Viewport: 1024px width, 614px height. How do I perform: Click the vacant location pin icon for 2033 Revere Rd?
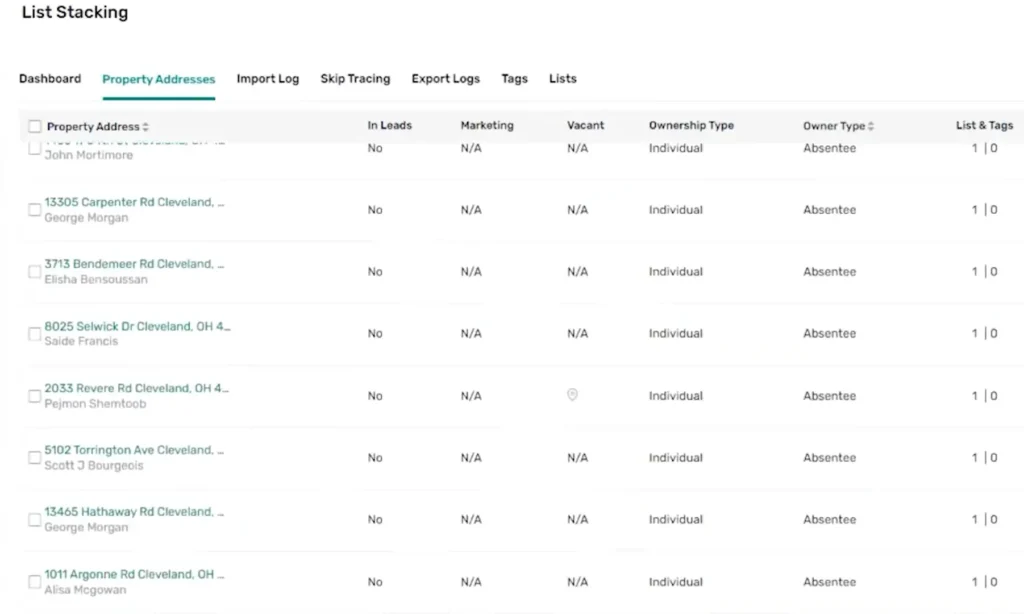(572, 395)
